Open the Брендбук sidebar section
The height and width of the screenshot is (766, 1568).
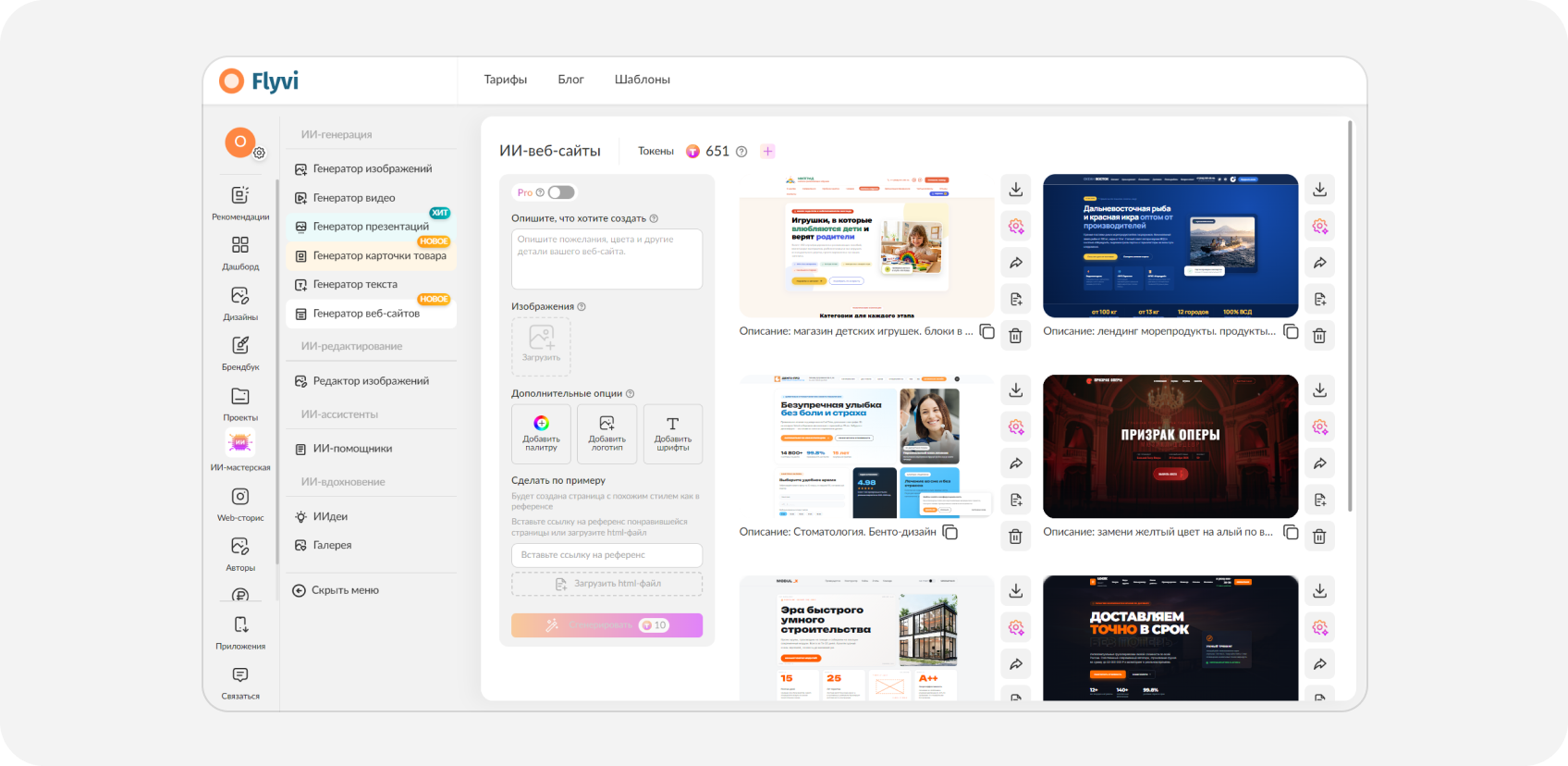(x=240, y=353)
